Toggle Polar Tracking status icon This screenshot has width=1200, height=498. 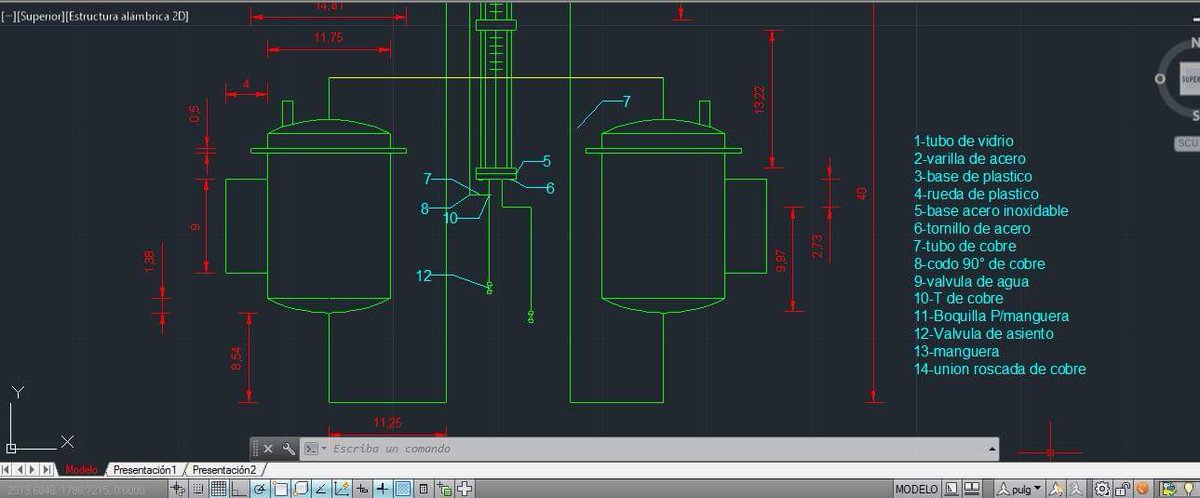259,489
